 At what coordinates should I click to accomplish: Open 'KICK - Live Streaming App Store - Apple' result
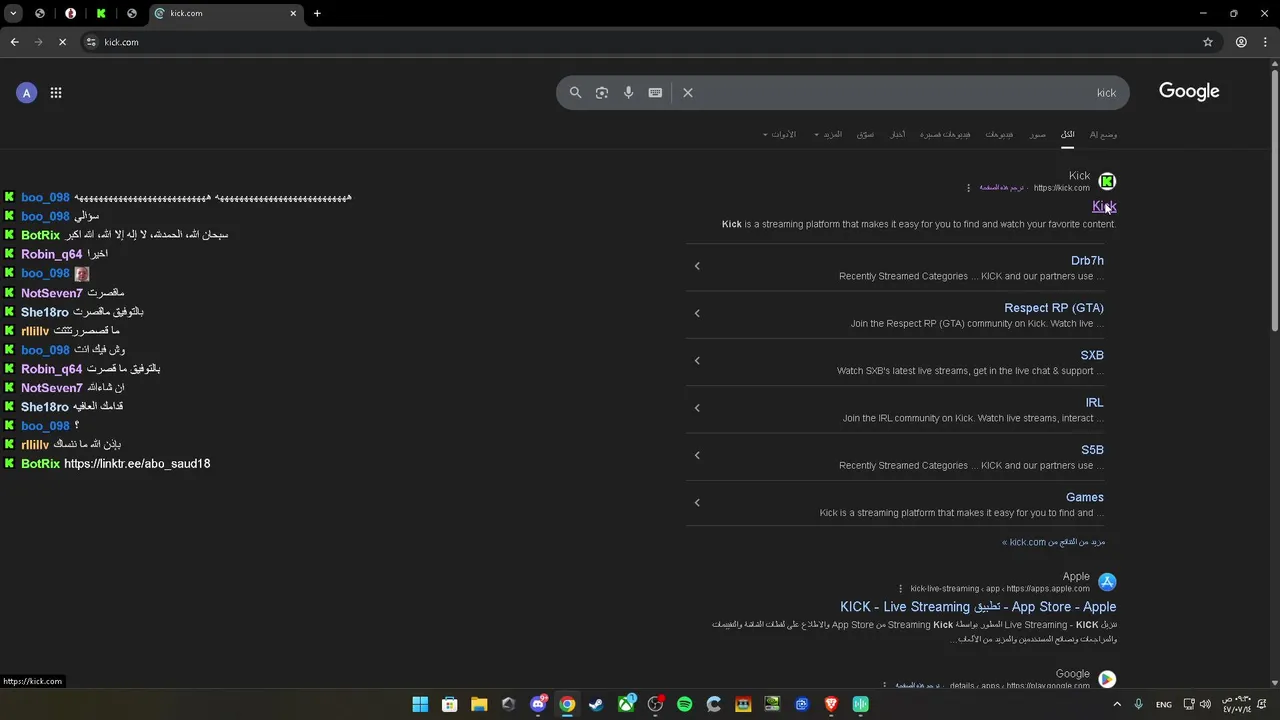pos(978,607)
